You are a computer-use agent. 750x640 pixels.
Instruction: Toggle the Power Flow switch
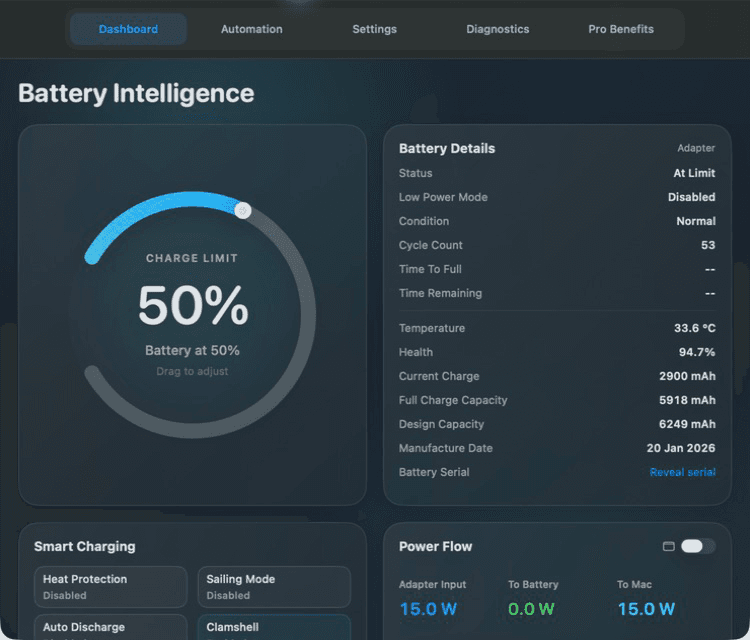(698, 546)
